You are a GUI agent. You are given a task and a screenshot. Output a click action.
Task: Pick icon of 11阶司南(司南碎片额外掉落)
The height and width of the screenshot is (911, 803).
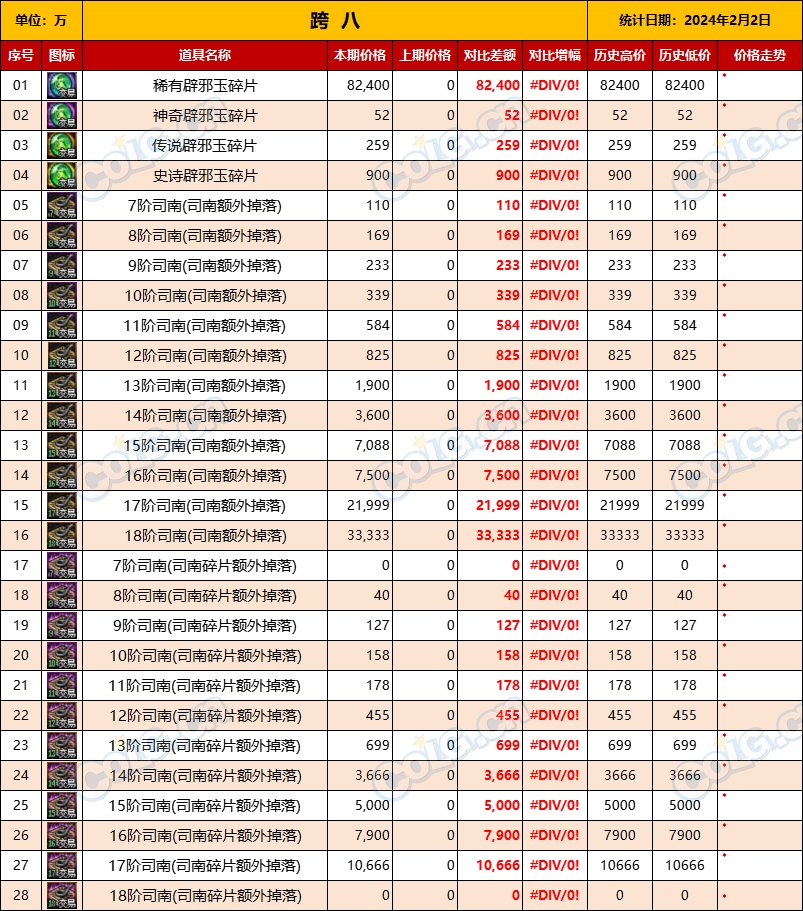[62, 686]
